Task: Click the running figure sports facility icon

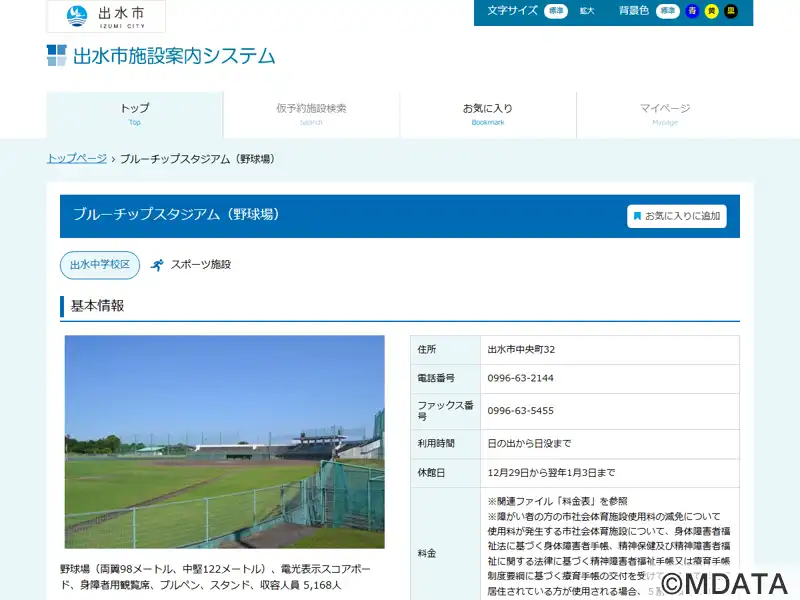Action: [x=157, y=265]
